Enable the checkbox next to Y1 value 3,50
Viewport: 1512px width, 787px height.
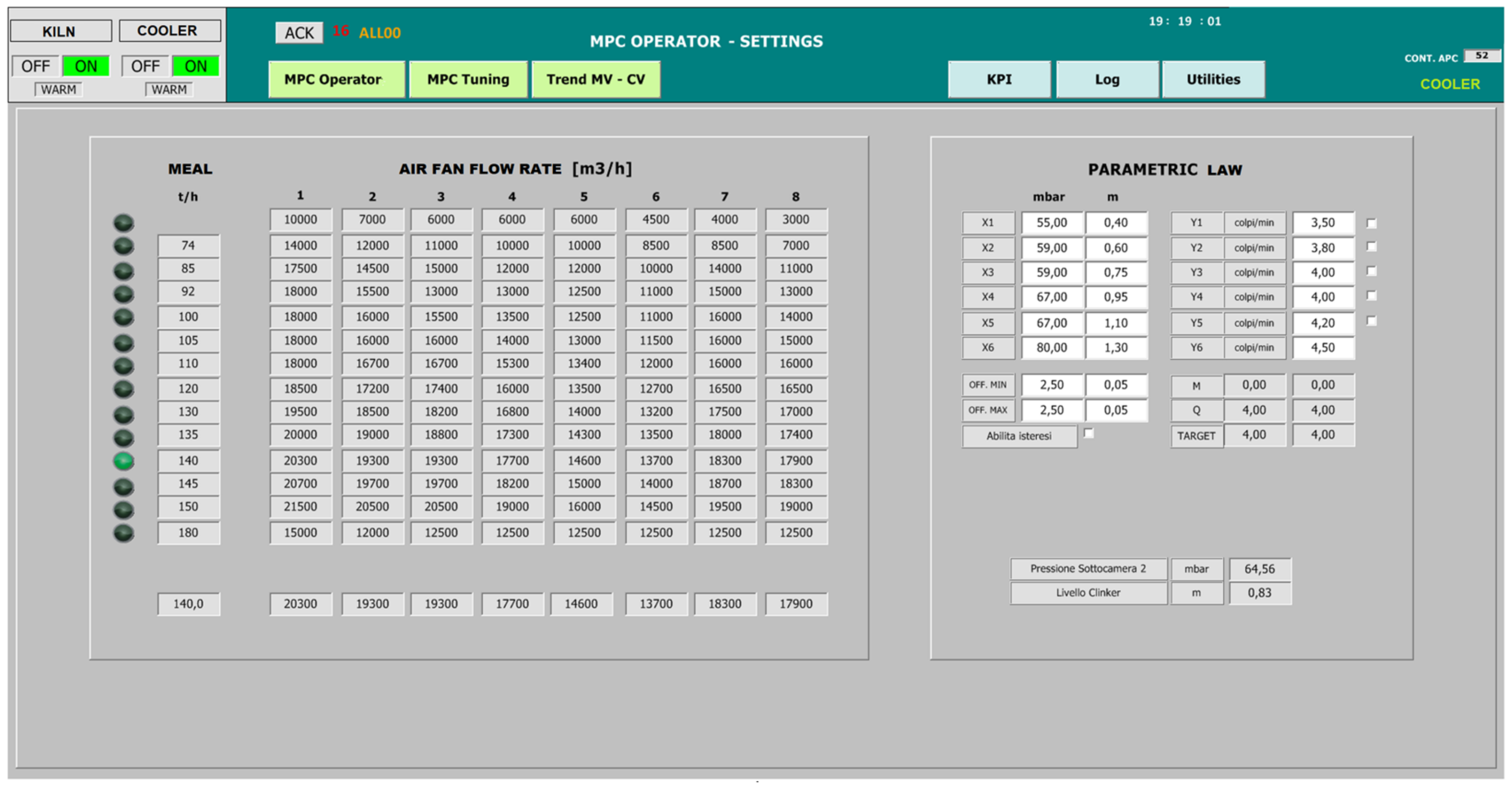click(x=1371, y=223)
